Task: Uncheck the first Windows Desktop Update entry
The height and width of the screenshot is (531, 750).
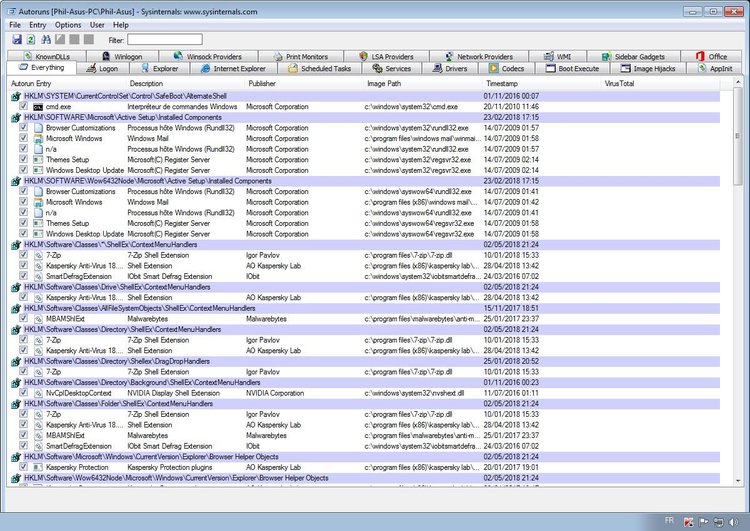Action: tap(23, 169)
